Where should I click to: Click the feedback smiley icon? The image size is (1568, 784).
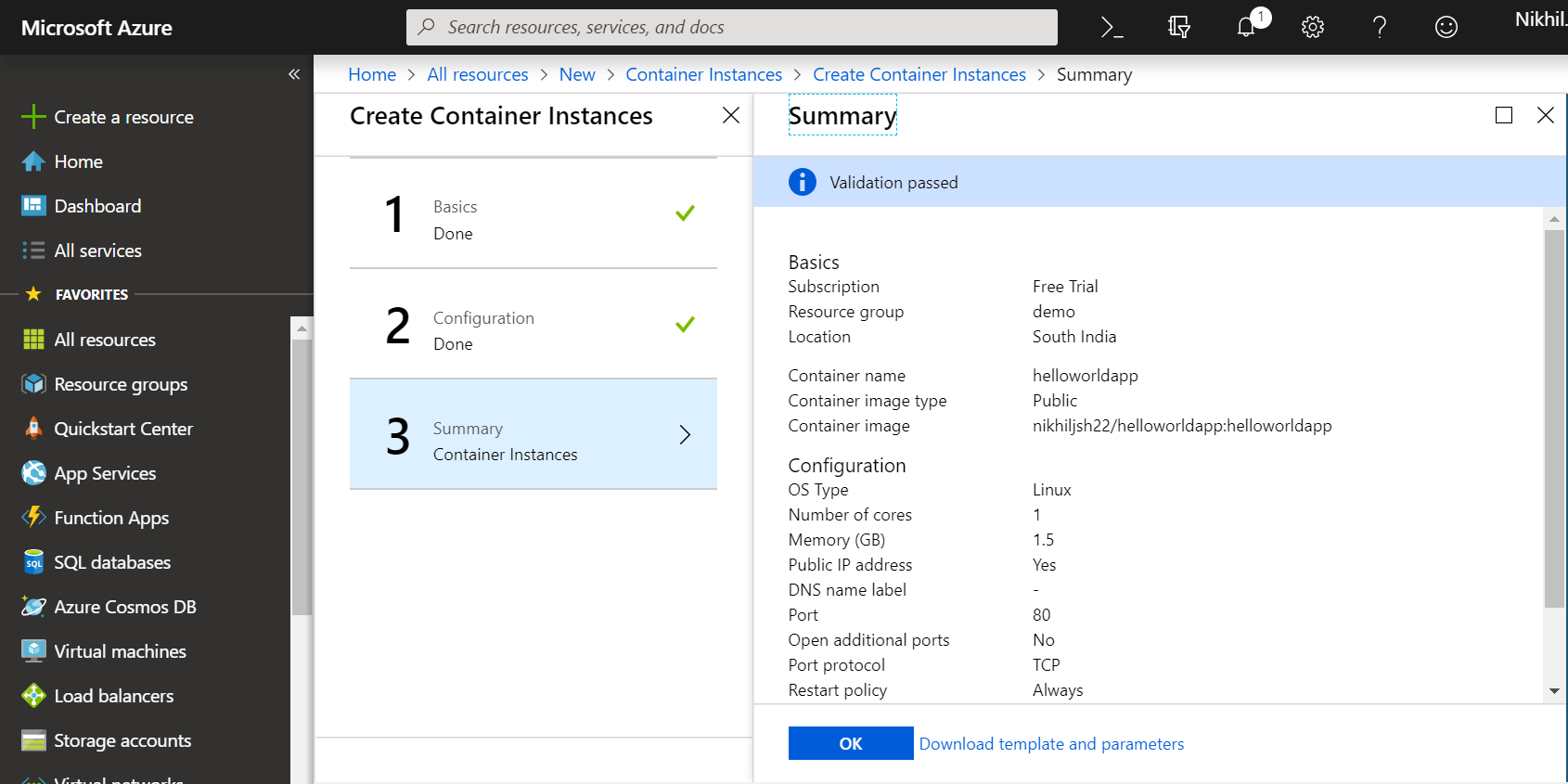coord(1446,27)
